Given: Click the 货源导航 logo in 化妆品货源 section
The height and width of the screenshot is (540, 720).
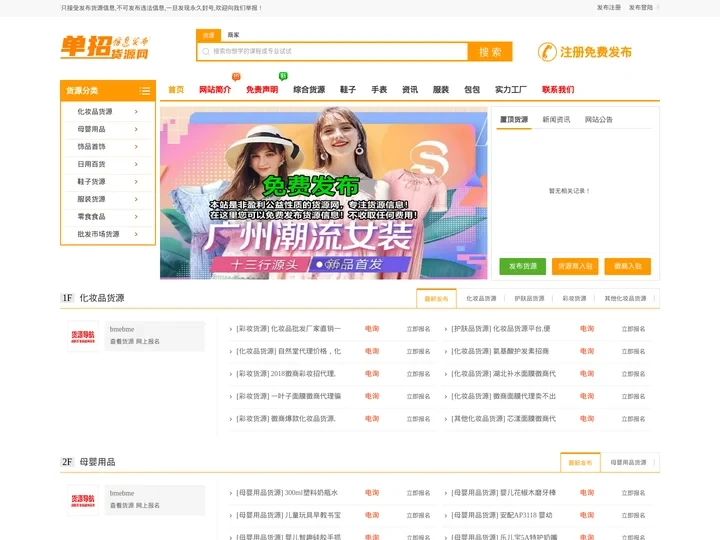Looking at the screenshot, I should pyautogui.click(x=83, y=337).
